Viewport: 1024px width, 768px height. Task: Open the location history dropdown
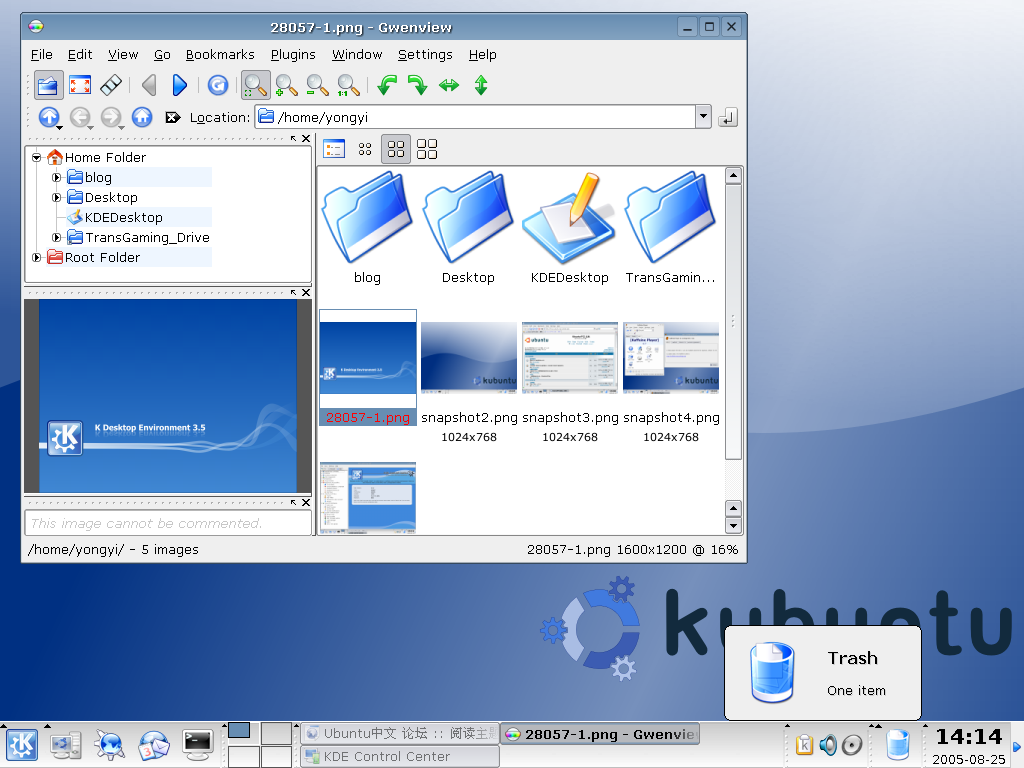tap(703, 117)
